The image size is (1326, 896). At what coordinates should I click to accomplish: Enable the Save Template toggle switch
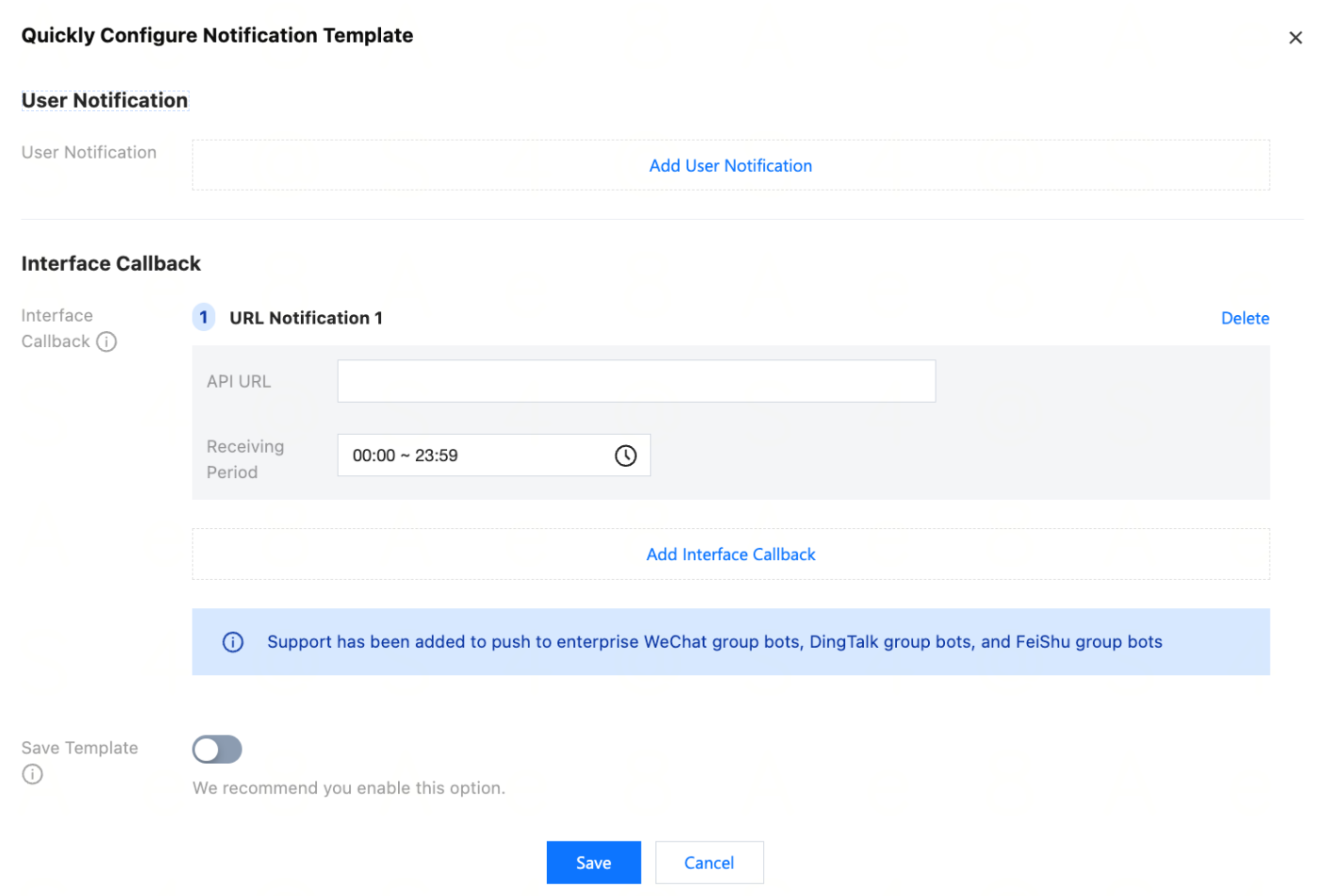(217, 750)
